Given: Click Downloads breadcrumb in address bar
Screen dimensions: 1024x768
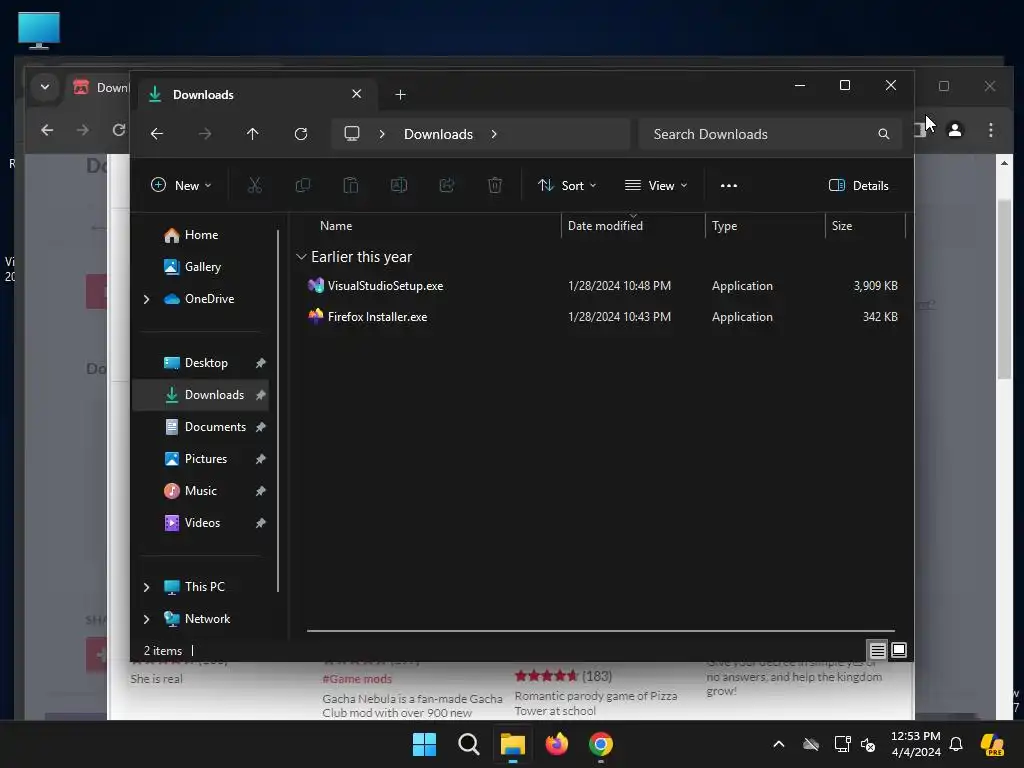Looking at the screenshot, I should (x=438, y=134).
